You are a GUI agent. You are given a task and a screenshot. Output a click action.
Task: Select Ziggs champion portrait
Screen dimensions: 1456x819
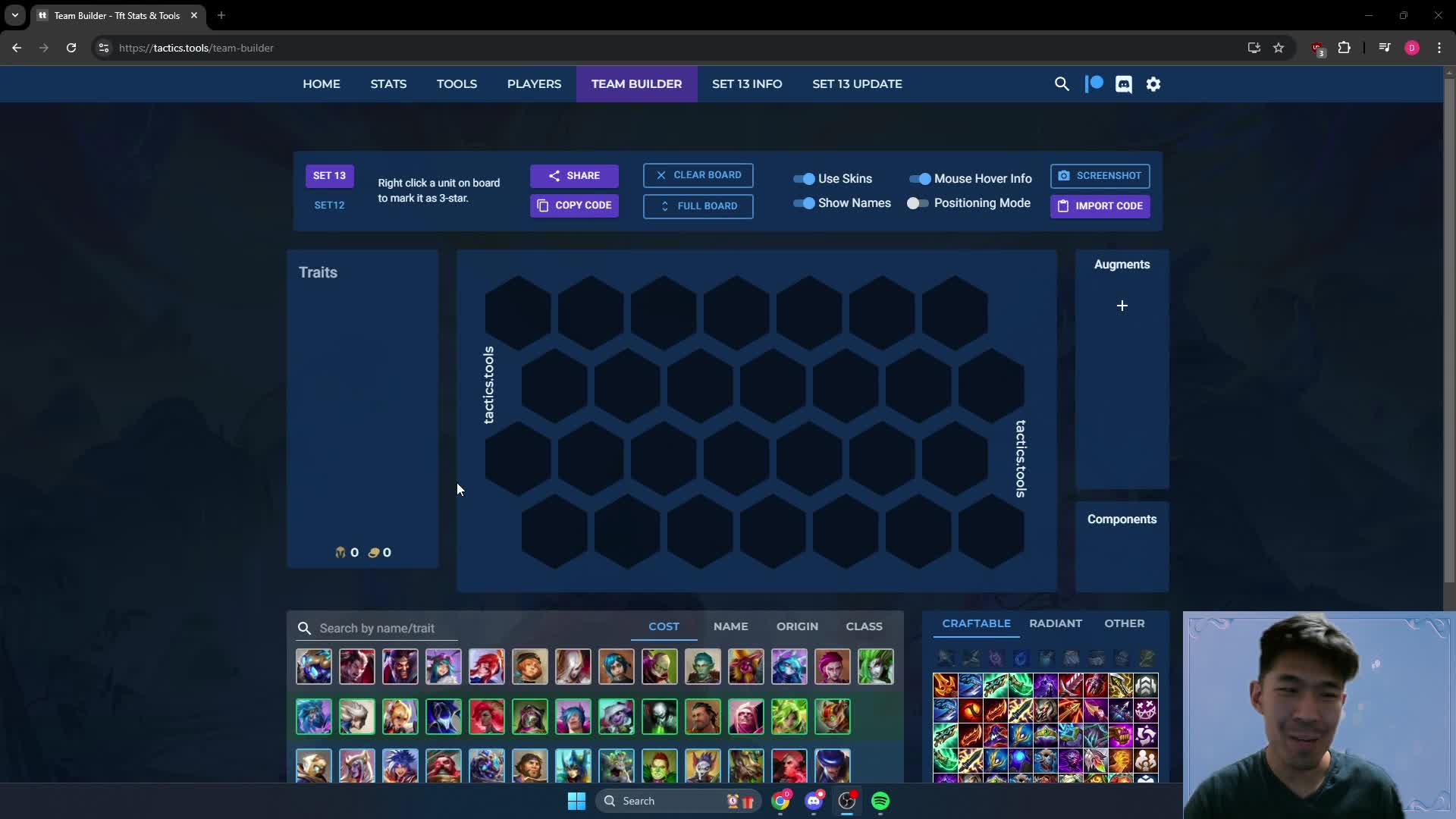click(x=832, y=717)
